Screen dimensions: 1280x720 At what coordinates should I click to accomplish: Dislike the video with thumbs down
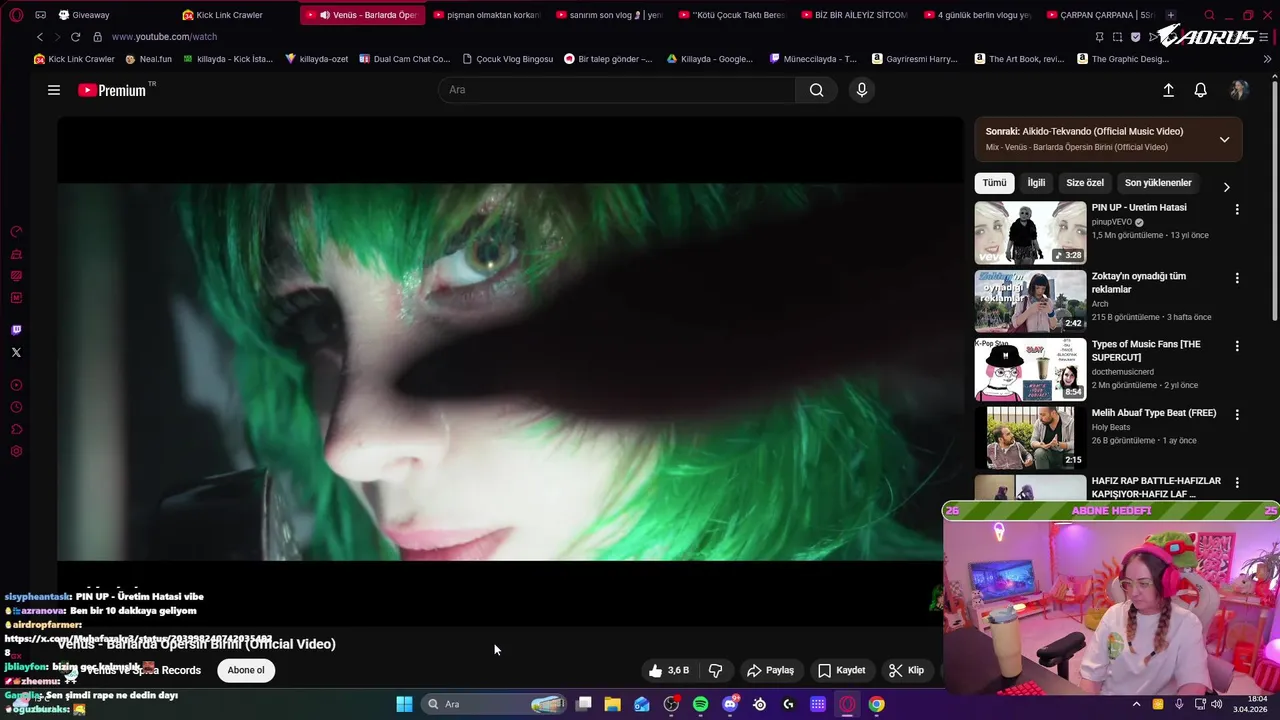coord(716,670)
